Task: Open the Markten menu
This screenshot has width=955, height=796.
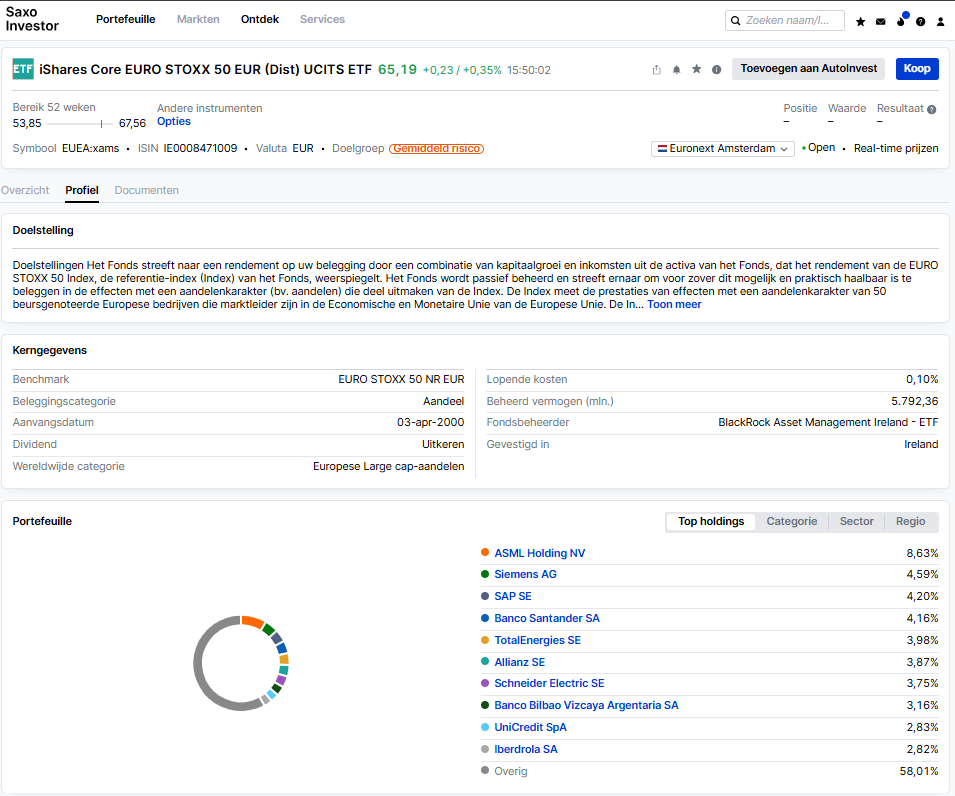Action: [198, 19]
